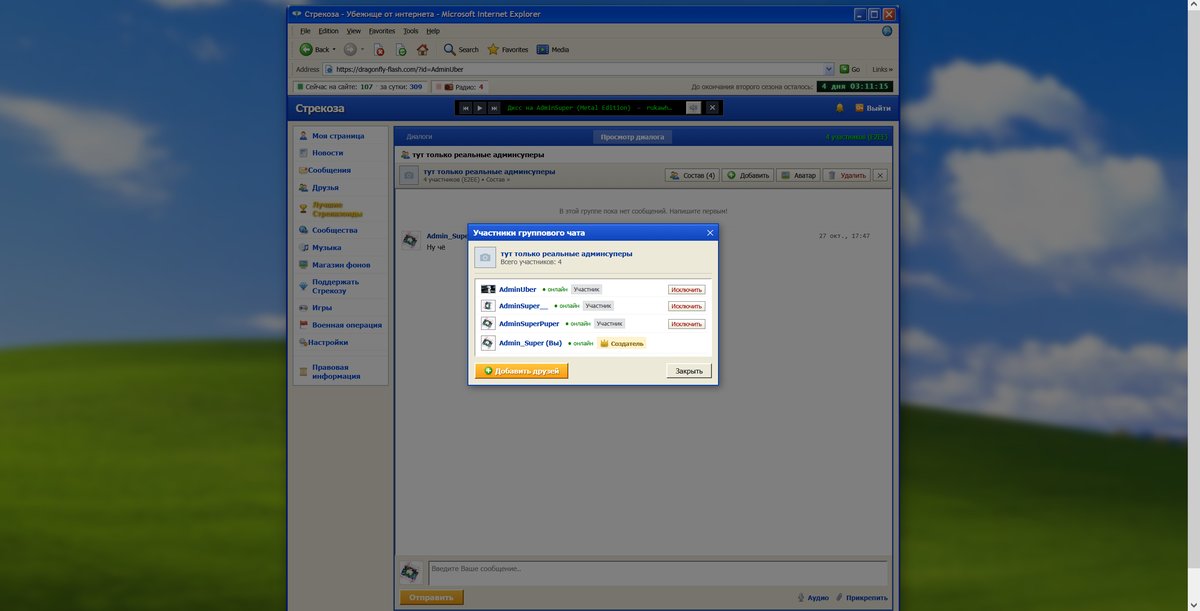Open the browser Search tool
The image size is (1200, 611).
coord(461,49)
